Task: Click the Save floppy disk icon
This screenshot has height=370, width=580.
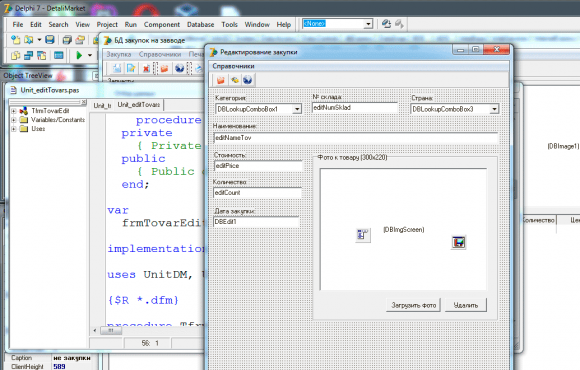Action: (x=50, y=40)
